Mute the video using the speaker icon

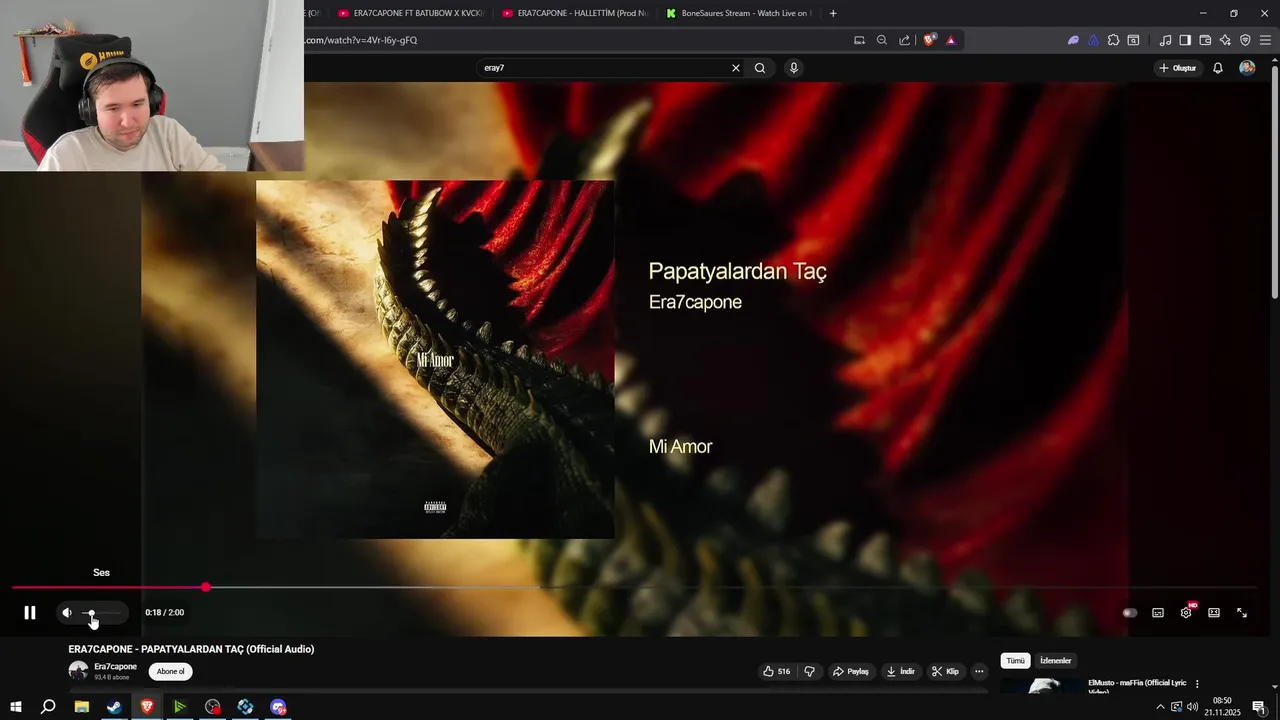[67, 613]
